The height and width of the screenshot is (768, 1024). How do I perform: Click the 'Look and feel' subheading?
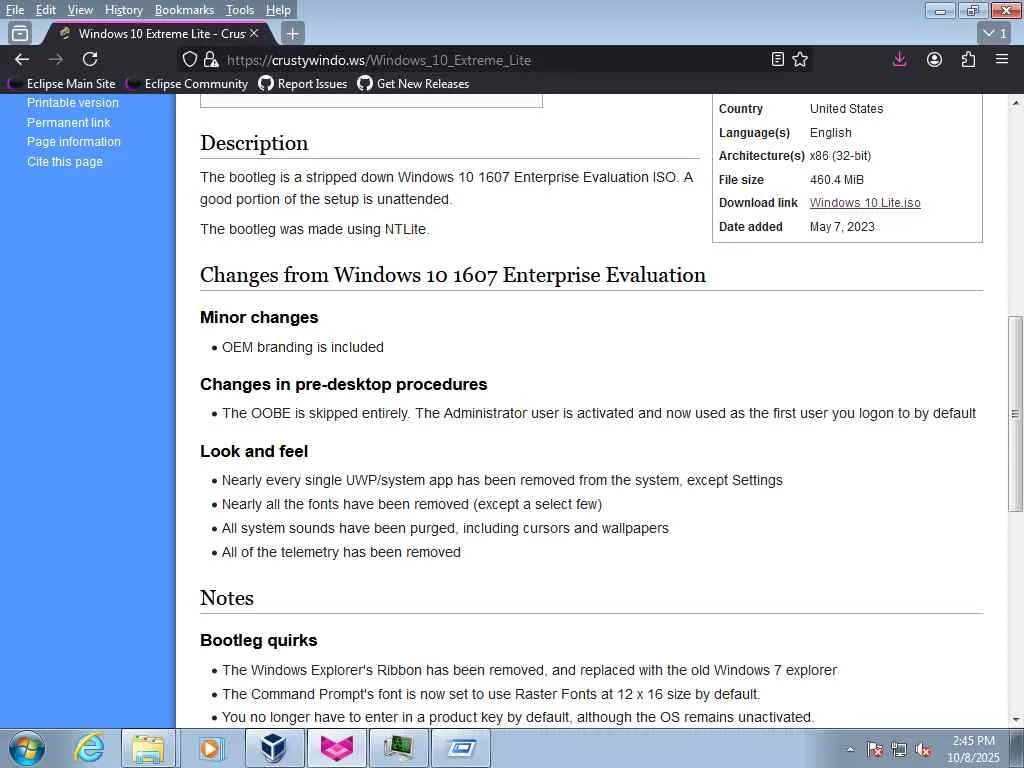pos(254,451)
